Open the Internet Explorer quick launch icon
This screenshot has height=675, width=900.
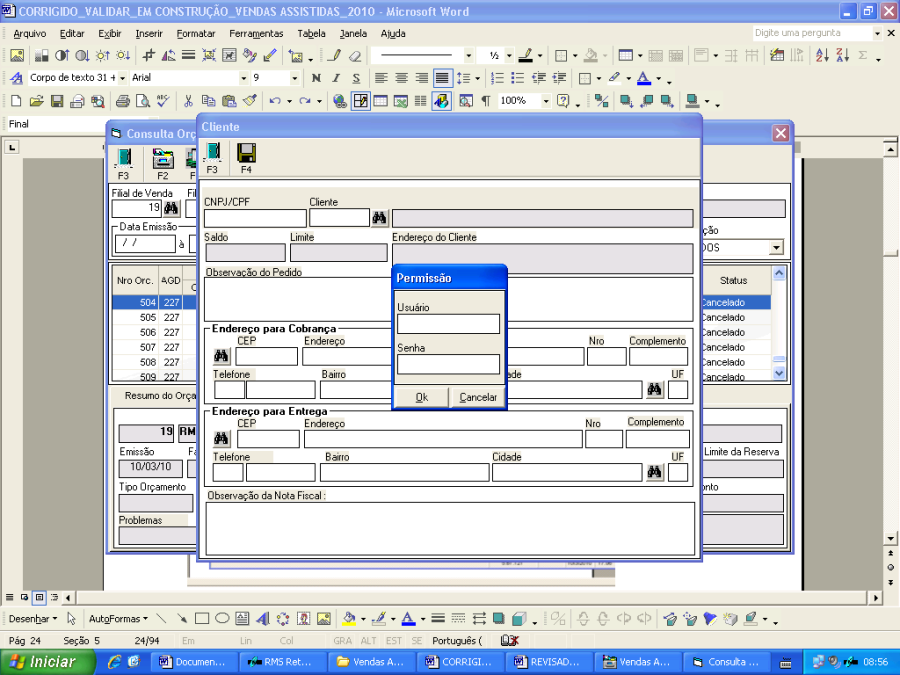[x=114, y=662]
